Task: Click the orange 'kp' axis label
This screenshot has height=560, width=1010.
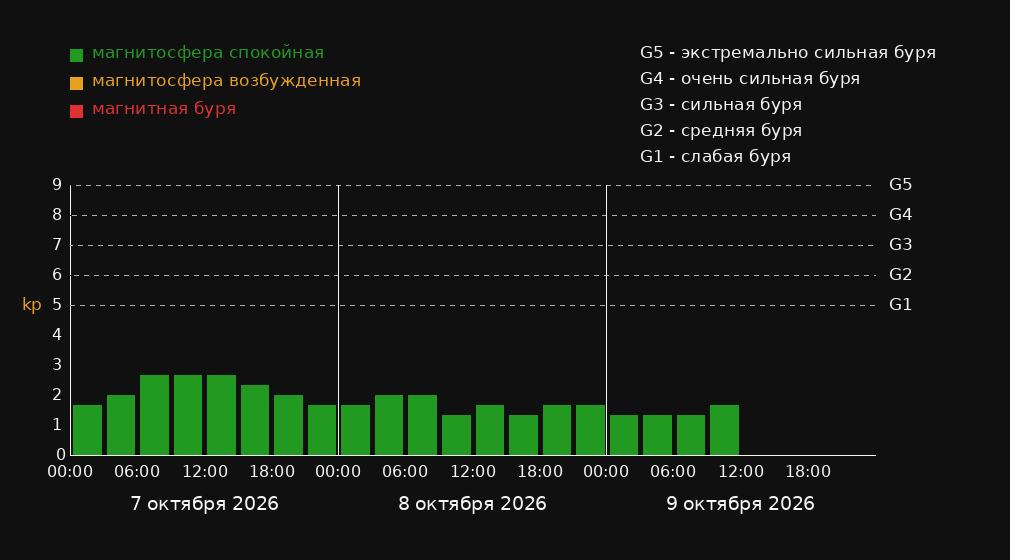Action: [32, 305]
